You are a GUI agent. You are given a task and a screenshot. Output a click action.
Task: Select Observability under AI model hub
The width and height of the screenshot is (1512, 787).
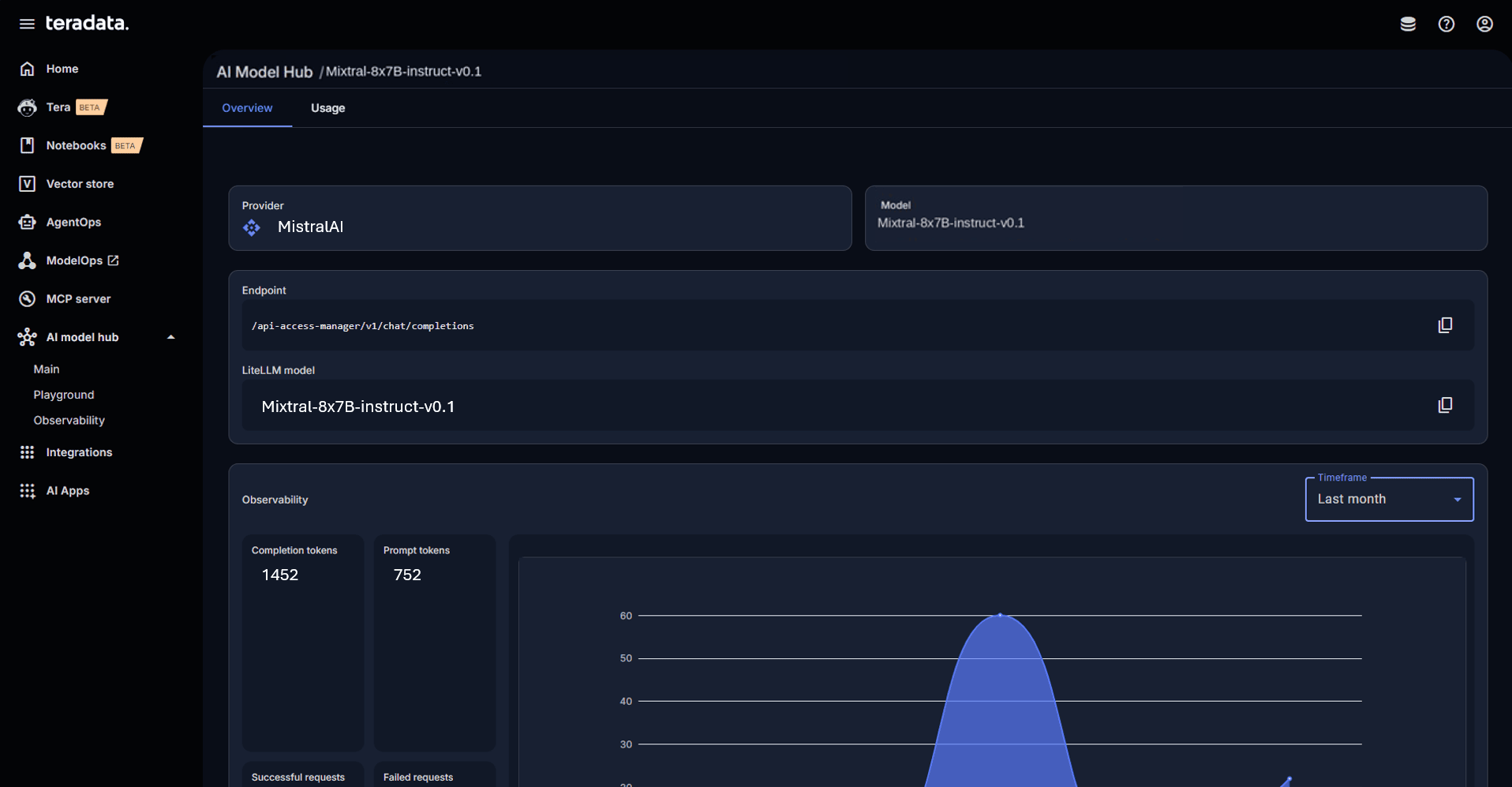click(x=69, y=421)
